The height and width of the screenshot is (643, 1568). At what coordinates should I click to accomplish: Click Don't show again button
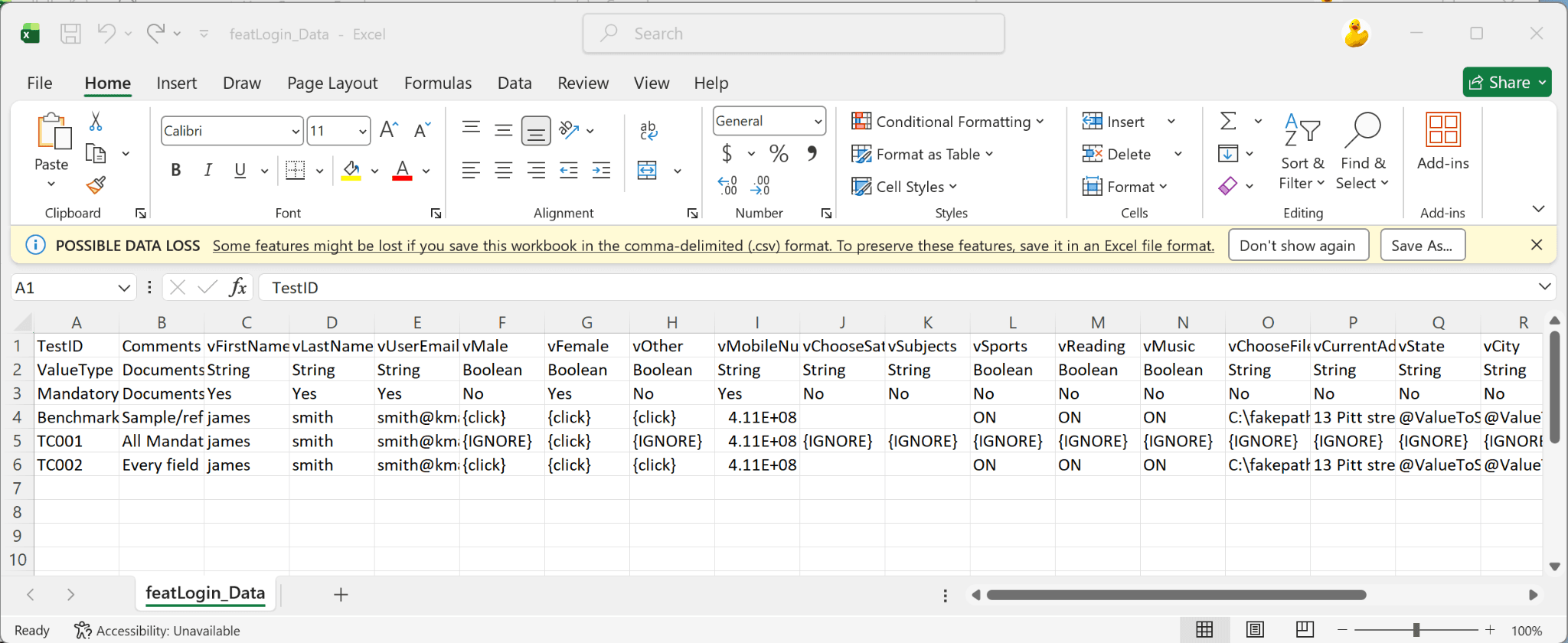point(1298,245)
